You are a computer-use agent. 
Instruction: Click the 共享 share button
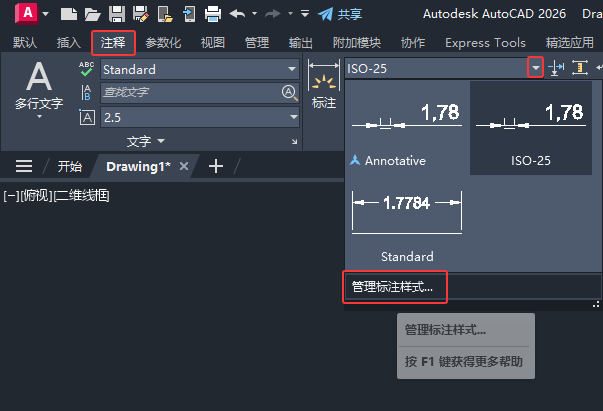[340, 14]
